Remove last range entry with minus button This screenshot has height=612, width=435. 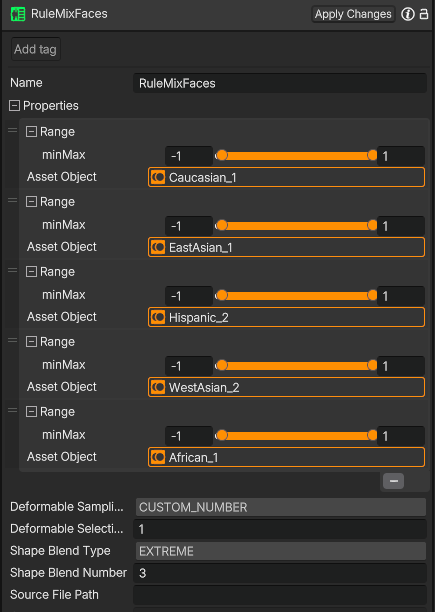pyautogui.click(x=393, y=481)
